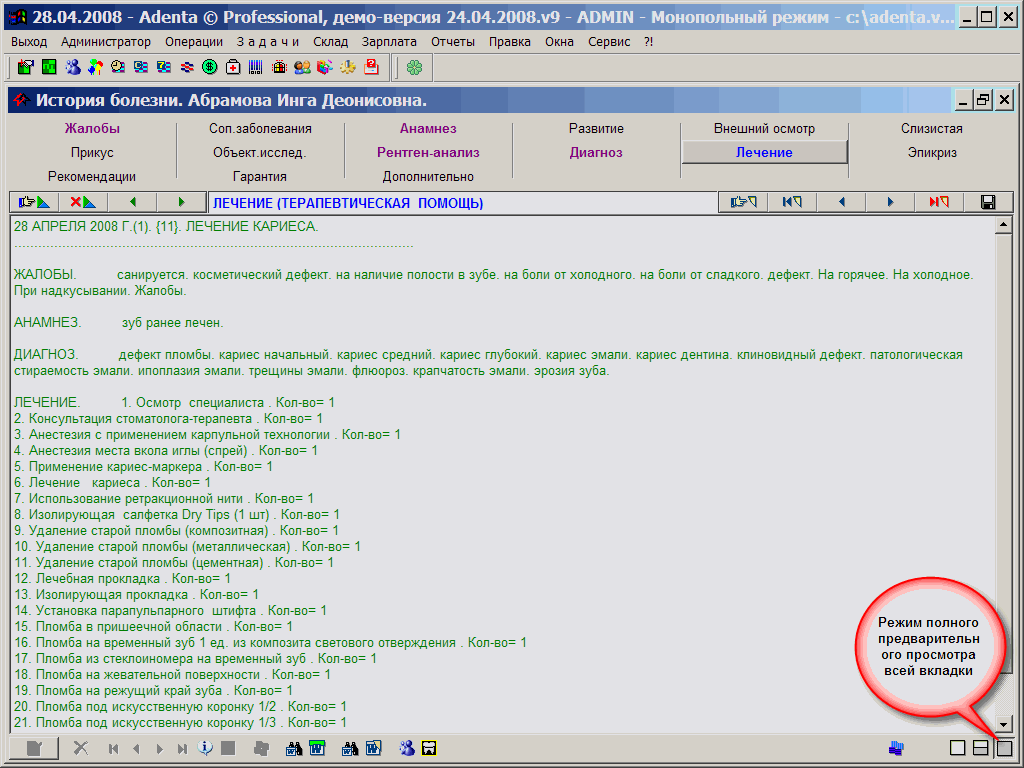
Task: Click the Рекомендации section button
Action: pos(92,177)
